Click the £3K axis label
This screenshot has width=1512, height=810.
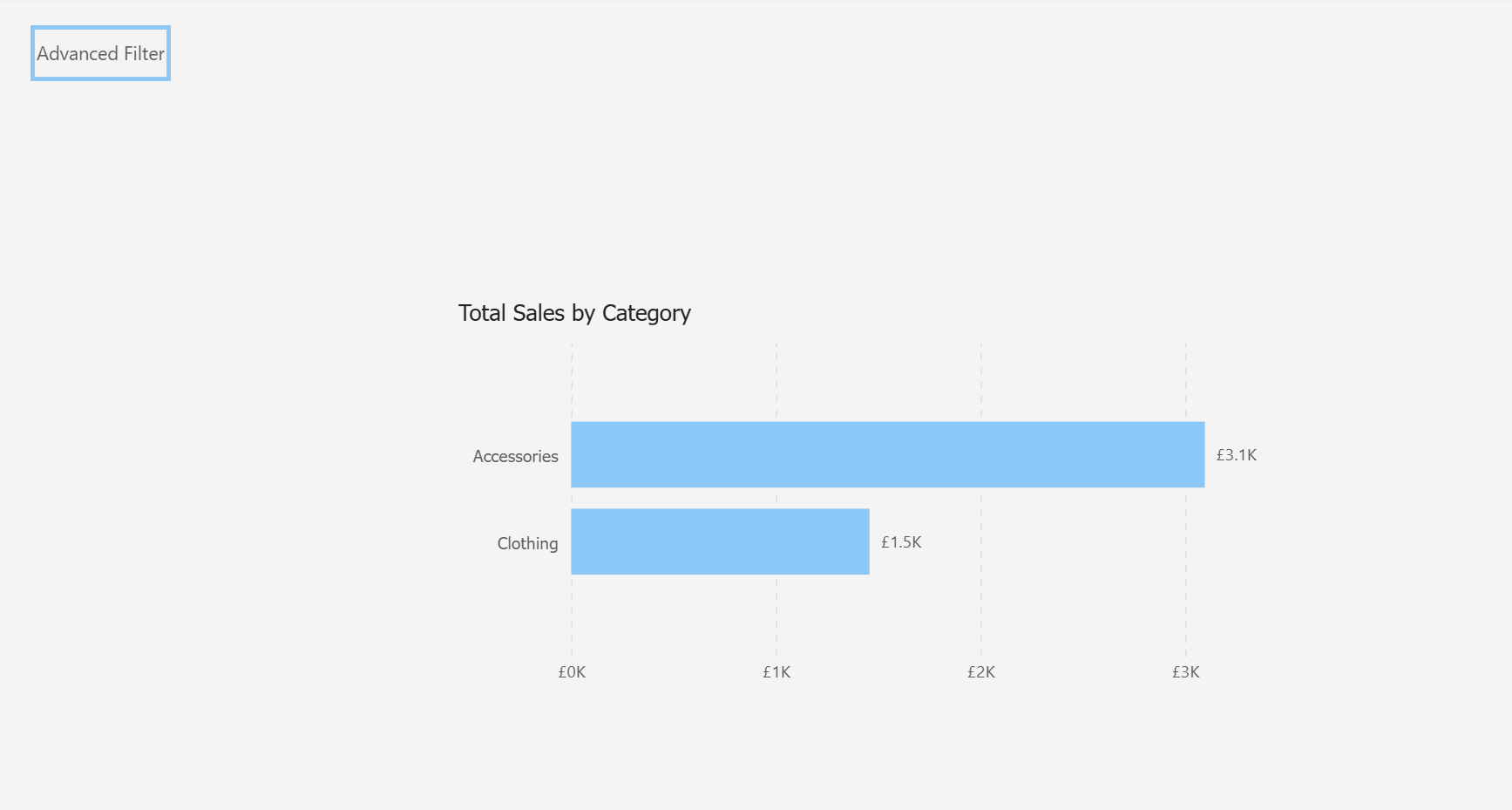(x=1186, y=672)
